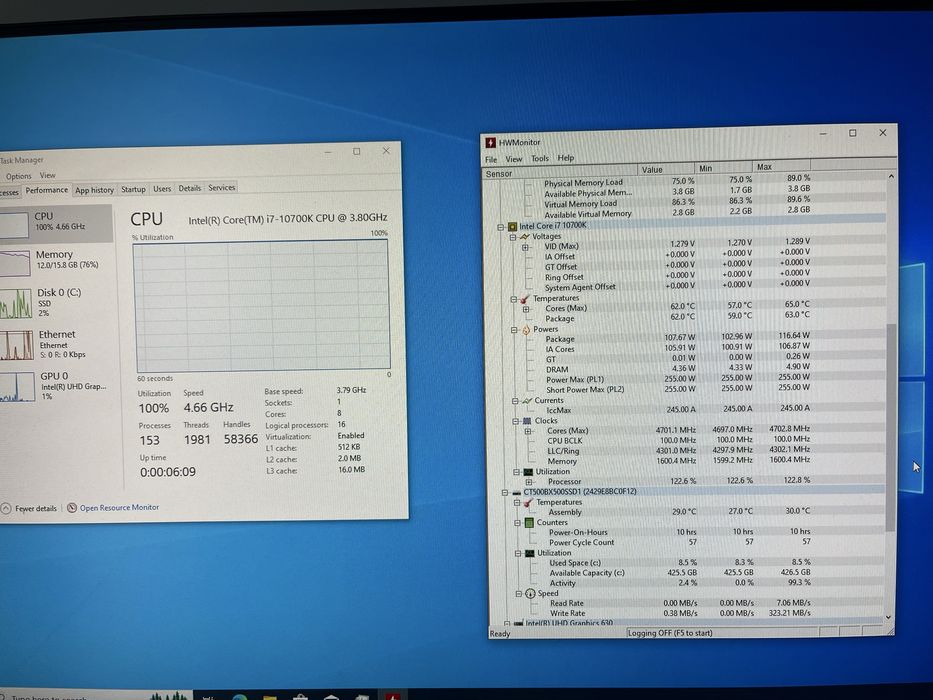Click the Min column header

pos(724,168)
